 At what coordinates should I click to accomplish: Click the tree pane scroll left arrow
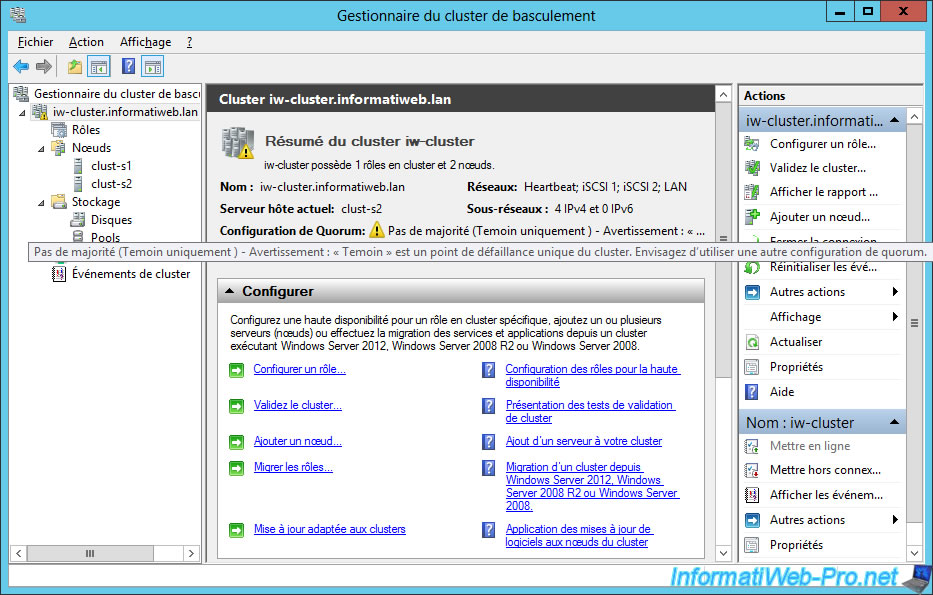pos(18,553)
